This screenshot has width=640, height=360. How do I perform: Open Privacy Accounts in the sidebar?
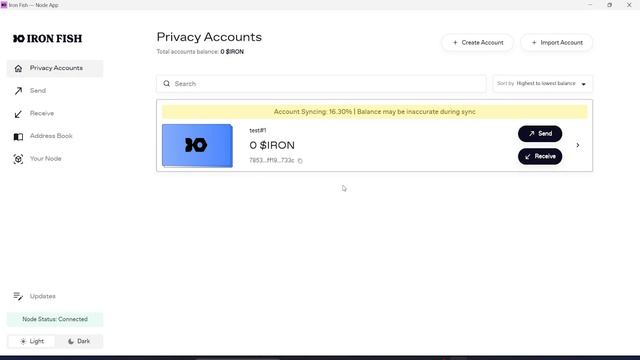point(55,68)
